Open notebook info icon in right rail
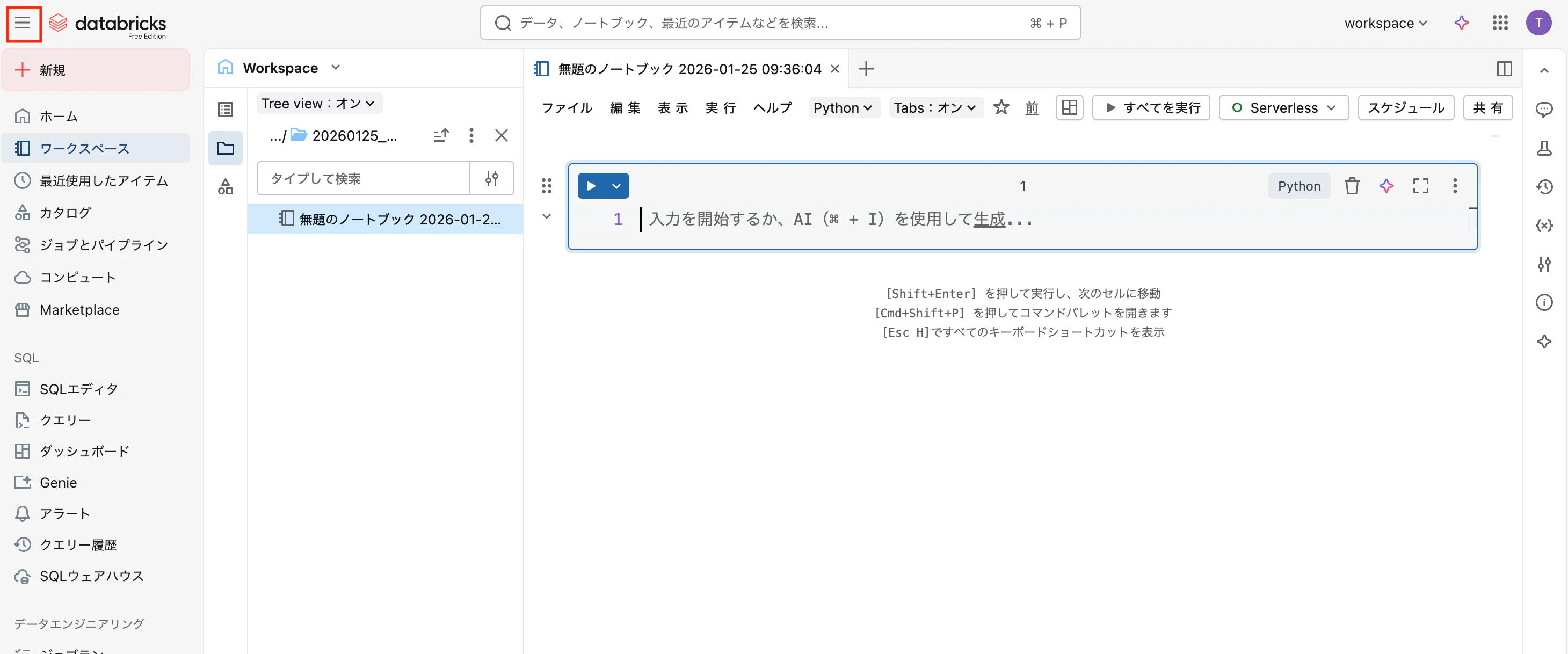 point(1544,302)
